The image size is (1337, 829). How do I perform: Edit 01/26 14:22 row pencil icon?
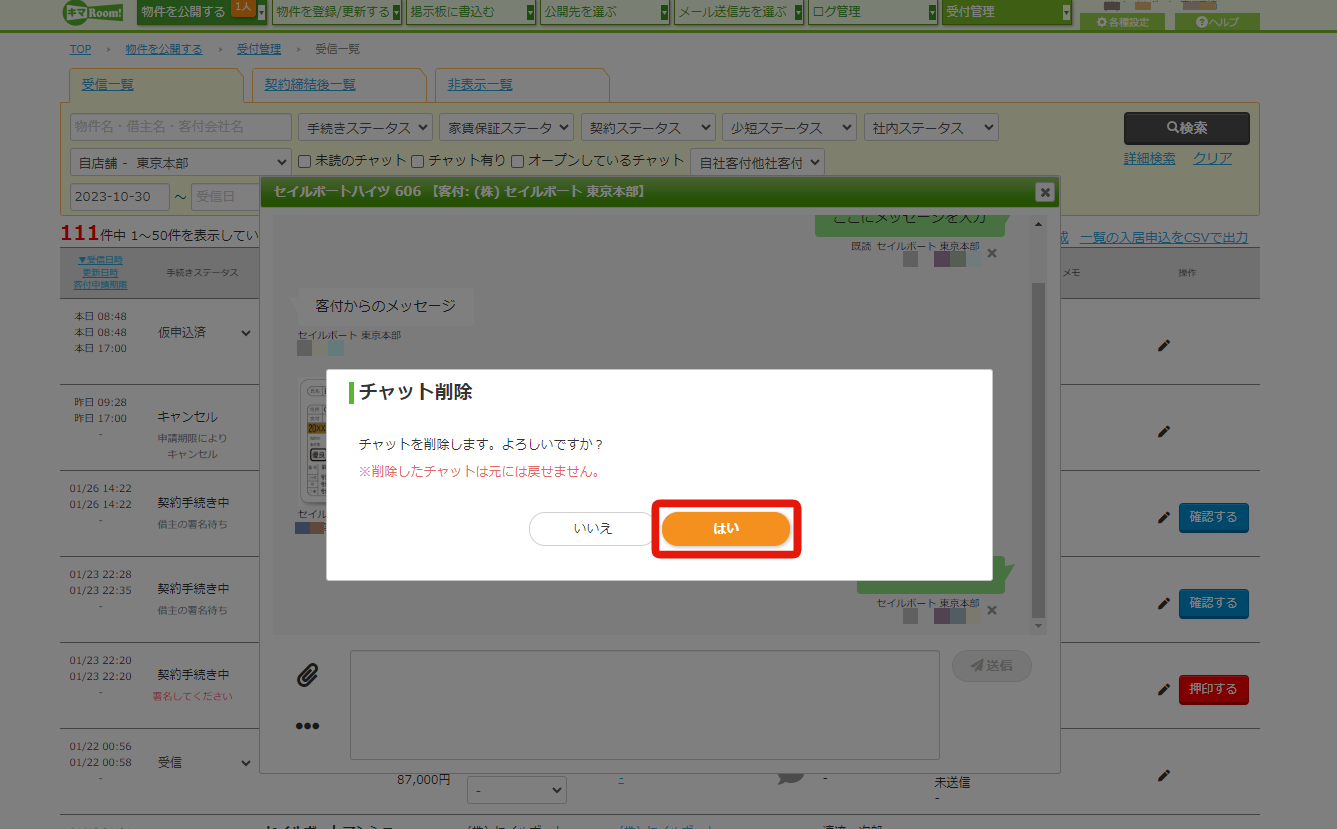[1163, 517]
